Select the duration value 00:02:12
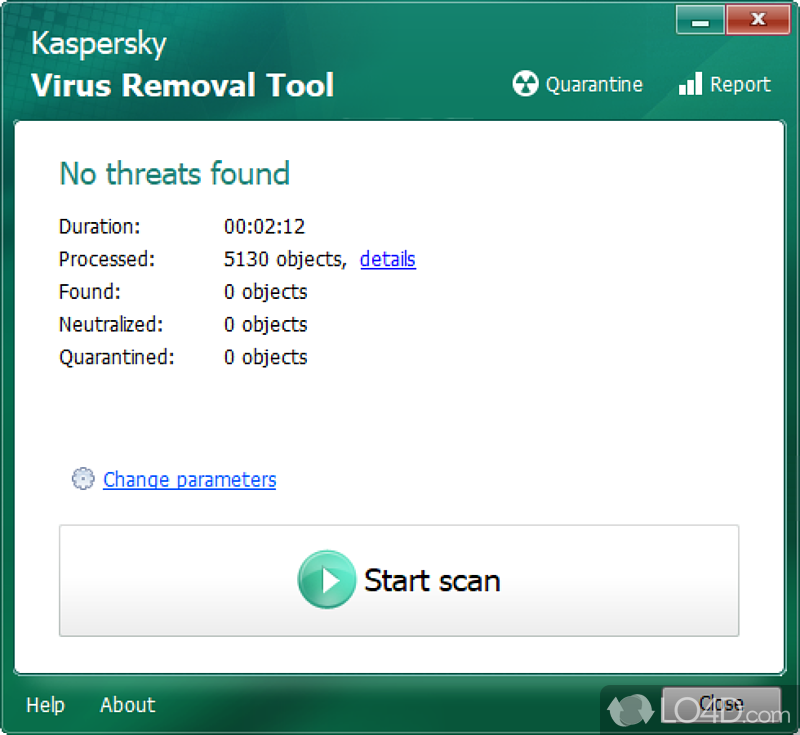This screenshot has width=800, height=735. pos(264,226)
